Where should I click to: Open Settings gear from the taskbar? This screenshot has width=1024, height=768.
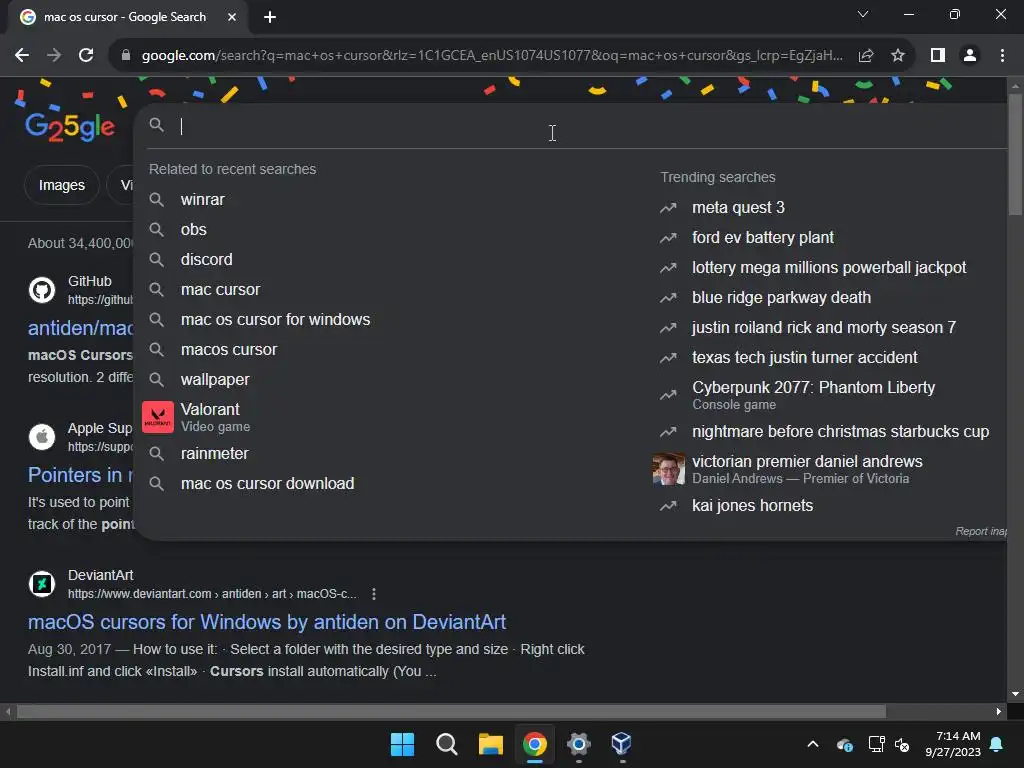tap(579, 744)
